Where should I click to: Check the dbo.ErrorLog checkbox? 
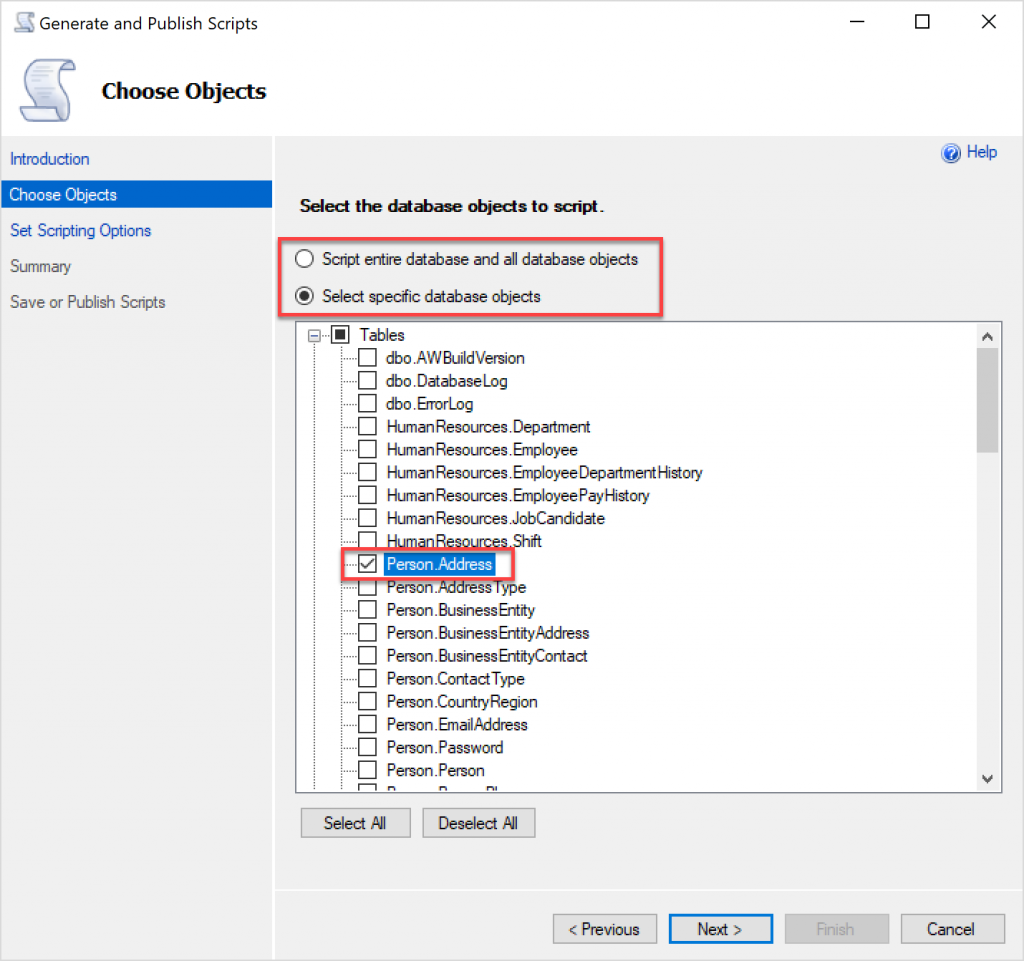(x=368, y=403)
